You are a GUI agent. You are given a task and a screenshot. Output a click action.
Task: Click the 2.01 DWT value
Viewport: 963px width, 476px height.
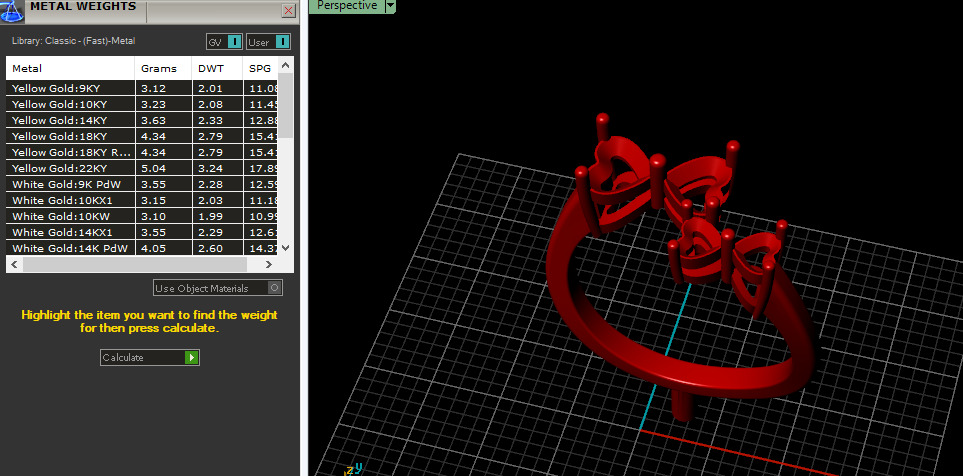[x=210, y=88]
